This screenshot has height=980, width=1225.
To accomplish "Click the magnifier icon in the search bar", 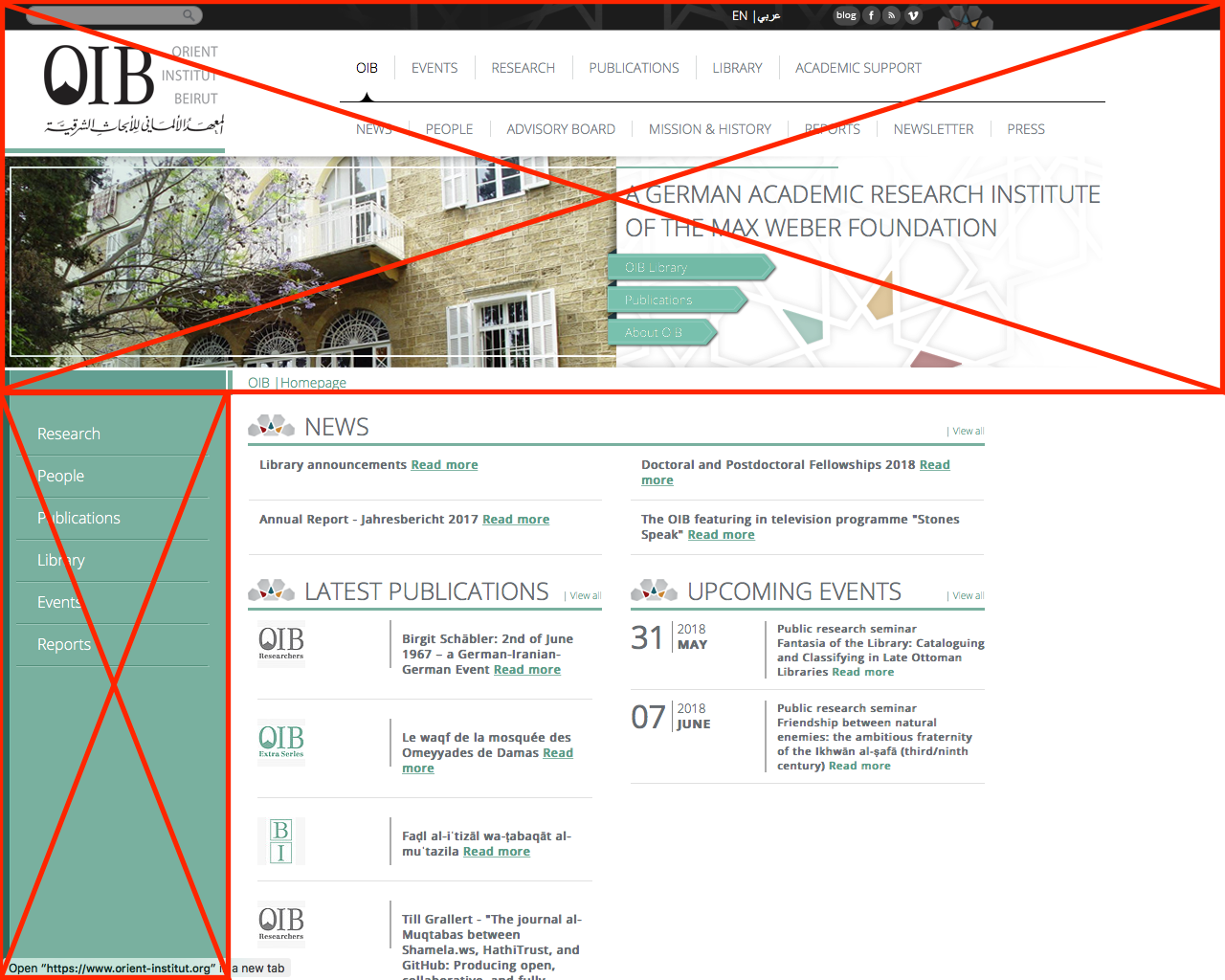I will (x=190, y=14).
